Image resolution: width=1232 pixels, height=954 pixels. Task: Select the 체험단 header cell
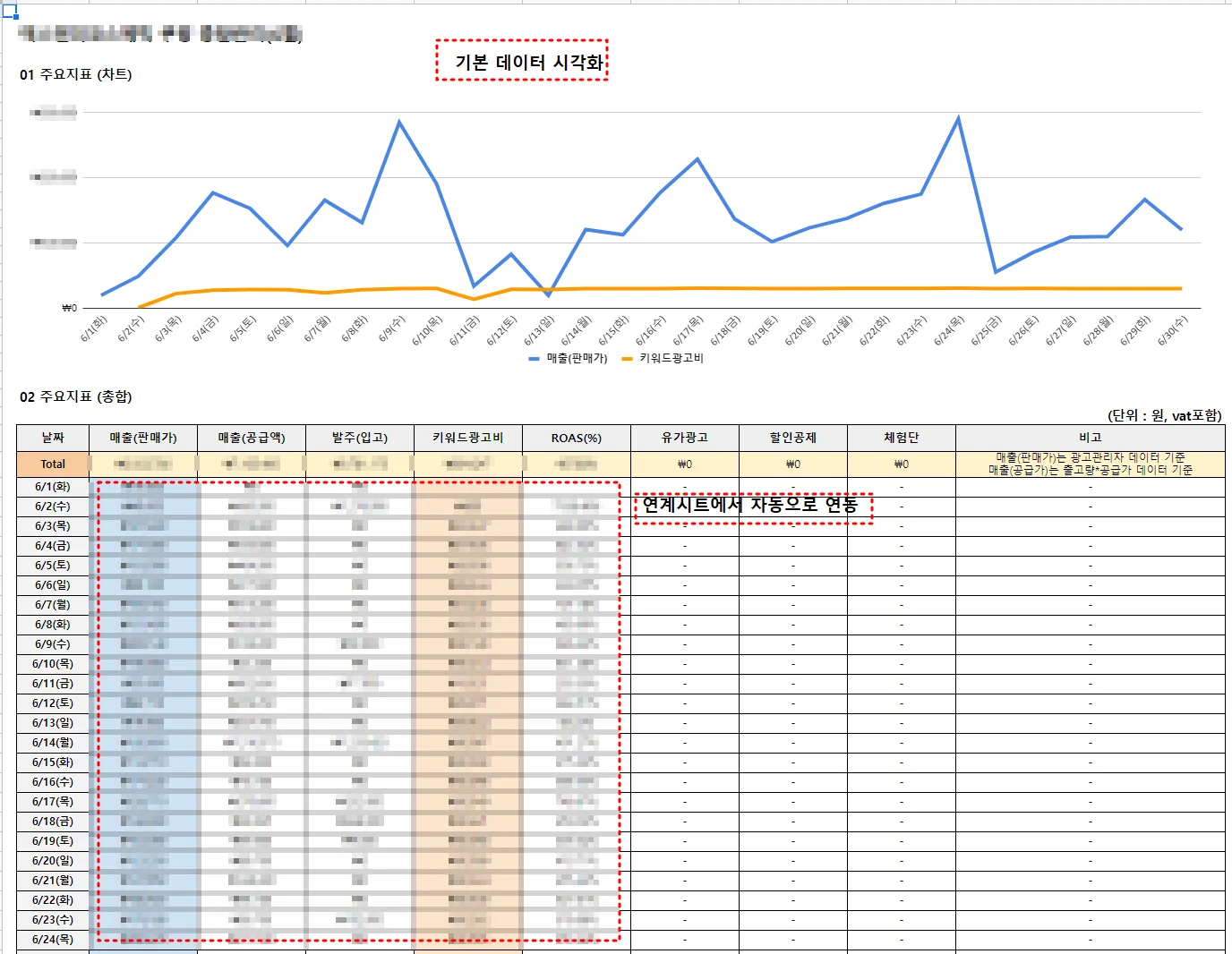(x=902, y=438)
